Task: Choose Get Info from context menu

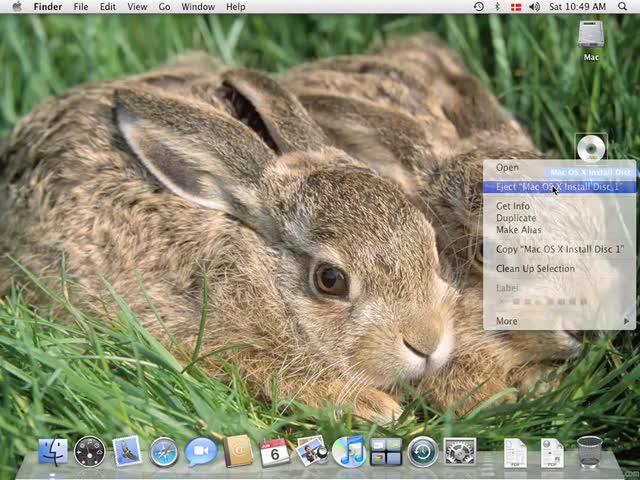Action: point(513,206)
